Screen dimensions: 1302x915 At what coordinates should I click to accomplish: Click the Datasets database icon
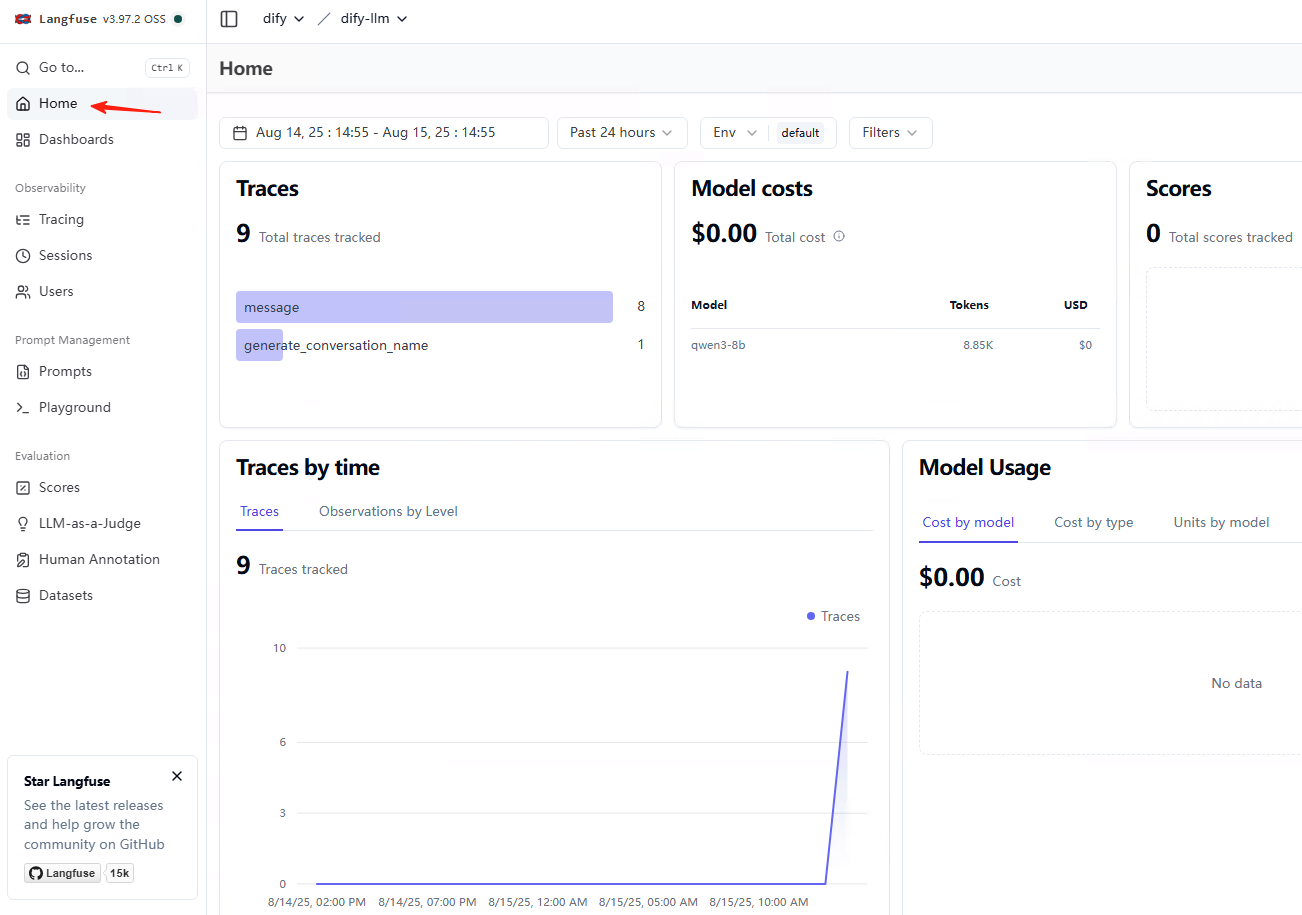(23, 596)
